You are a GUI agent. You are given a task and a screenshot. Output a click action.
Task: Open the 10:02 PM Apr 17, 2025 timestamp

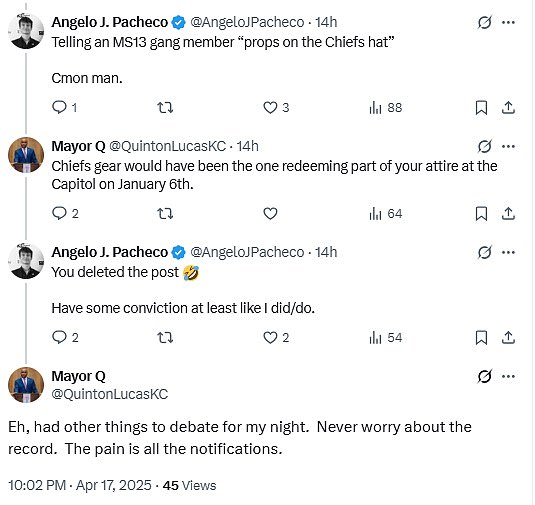pyautogui.click(x=79, y=485)
